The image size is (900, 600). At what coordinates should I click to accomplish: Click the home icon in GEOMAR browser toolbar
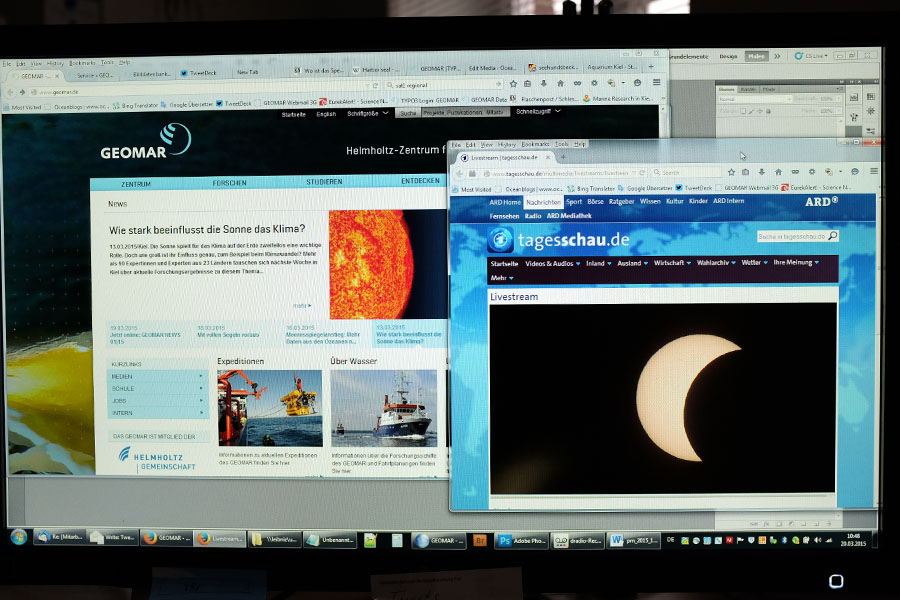pos(560,83)
